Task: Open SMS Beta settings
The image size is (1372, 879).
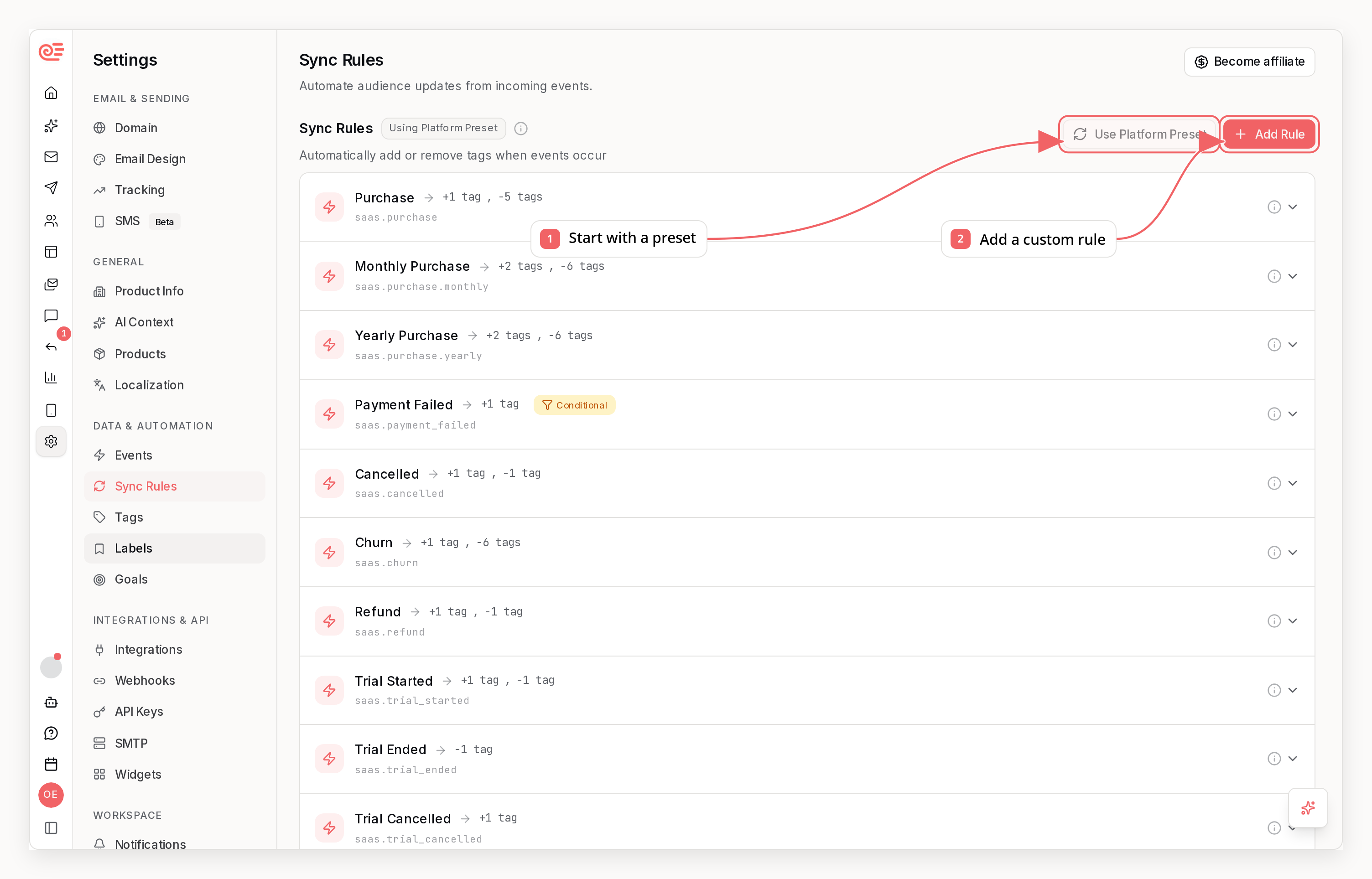Action: (x=175, y=221)
